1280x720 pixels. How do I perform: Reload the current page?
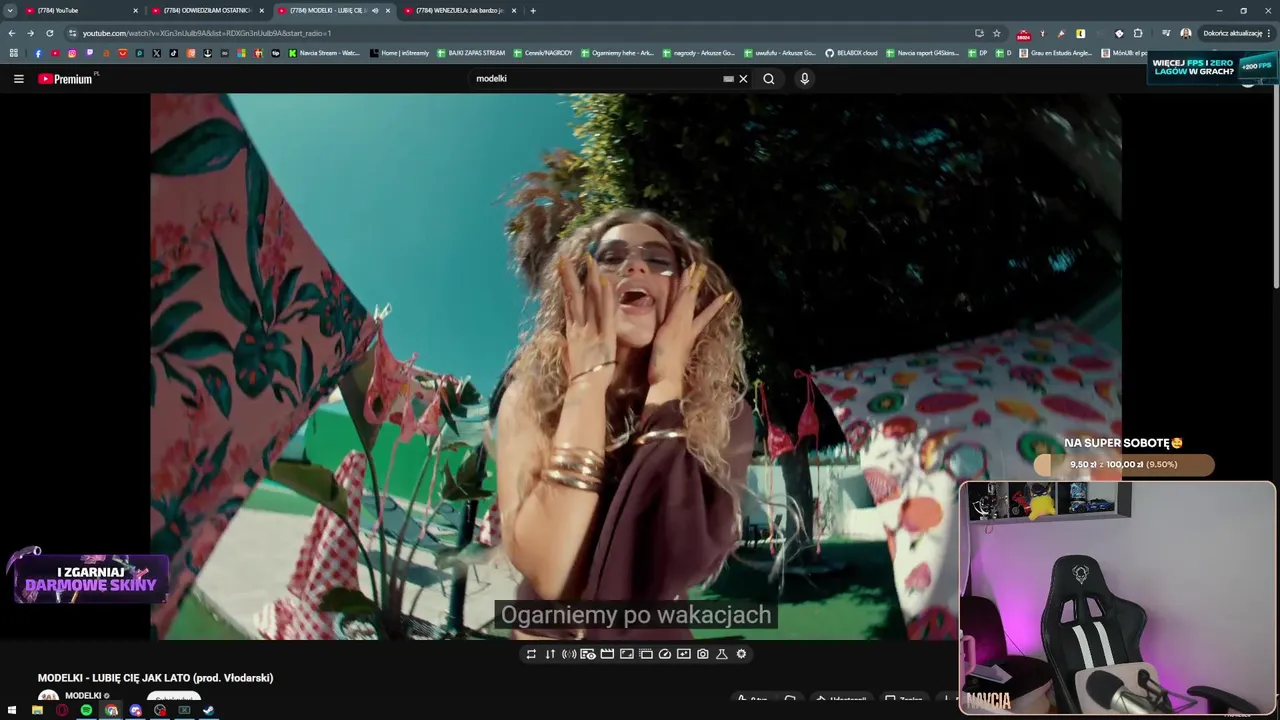(x=50, y=33)
